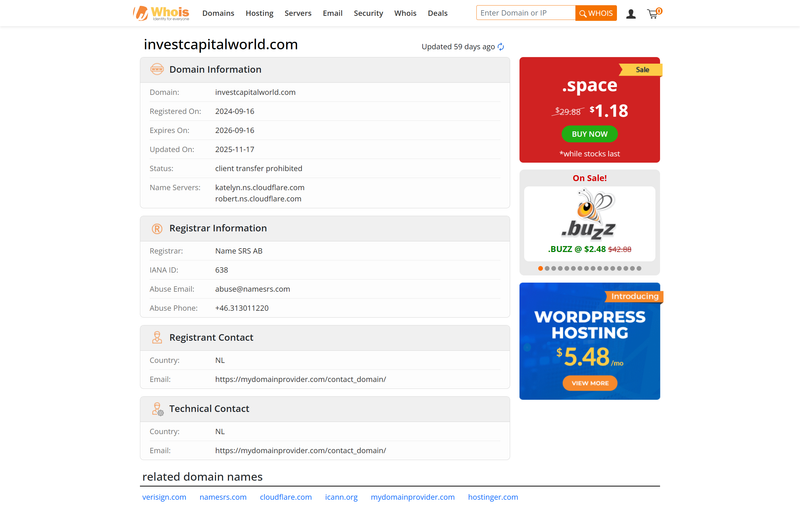The width and height of the screenshot is (800, 514).
Task: Open the Email menu
Action: pos(333,13)
